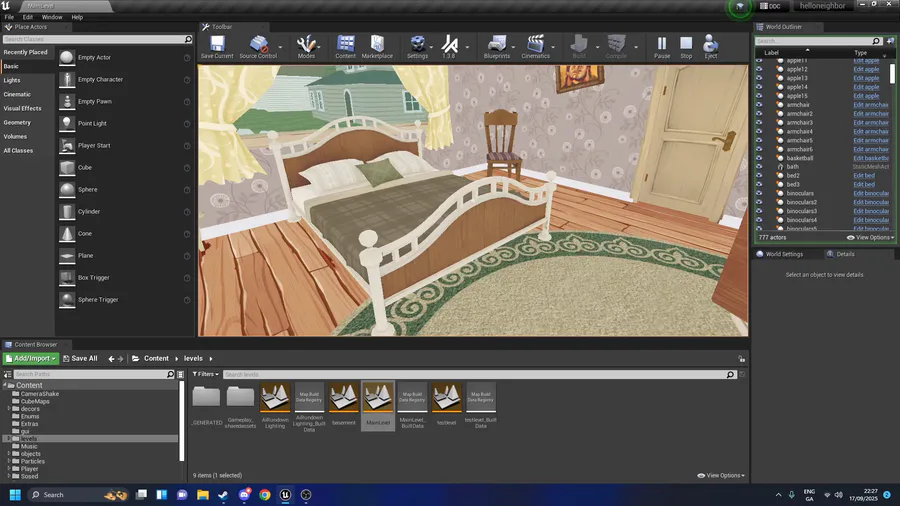900x506 pixels.
Task: Hide the bath actor via its eye icon
Action: [x=759, y=166]
